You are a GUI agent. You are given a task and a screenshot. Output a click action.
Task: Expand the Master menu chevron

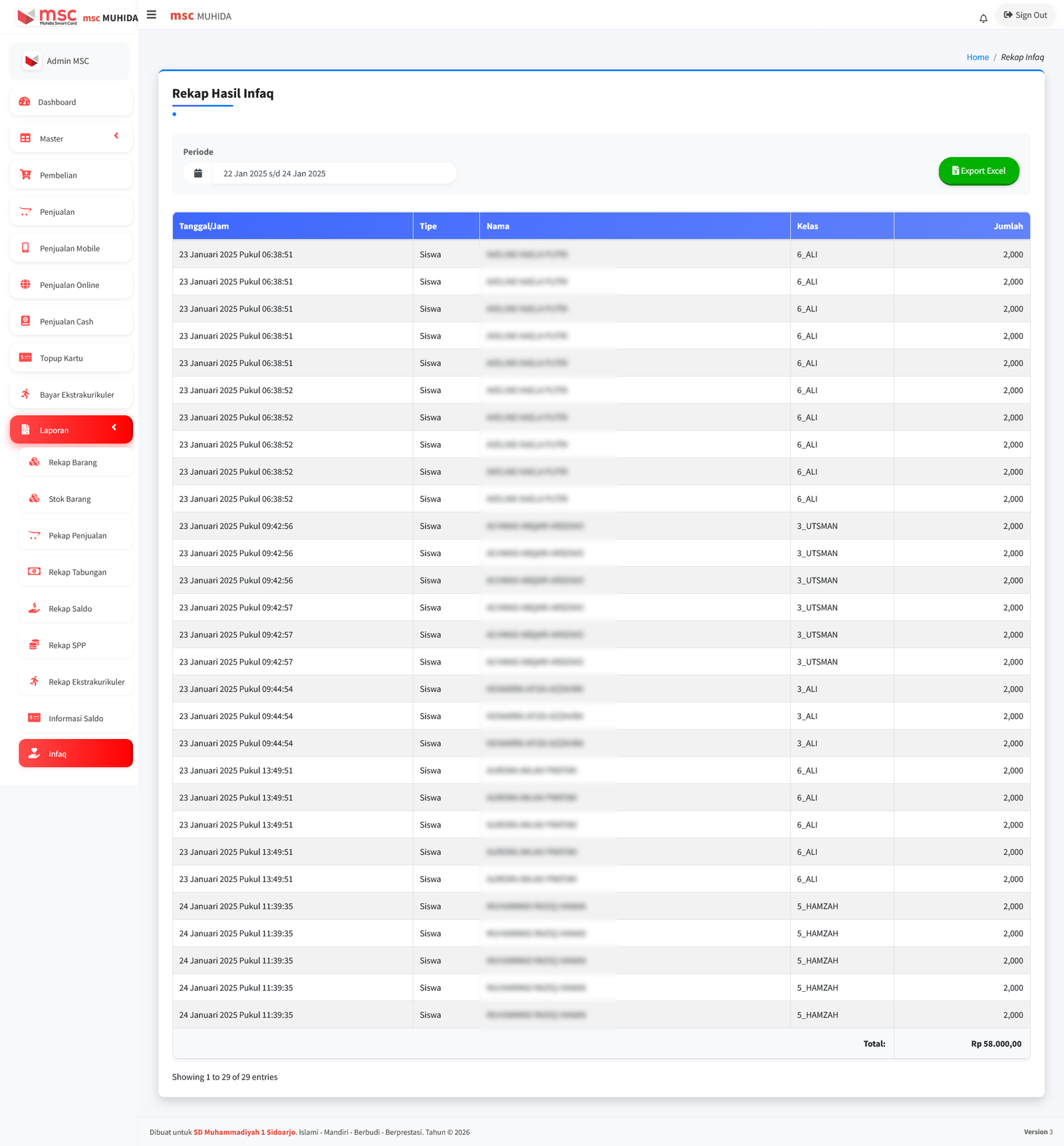116,136
